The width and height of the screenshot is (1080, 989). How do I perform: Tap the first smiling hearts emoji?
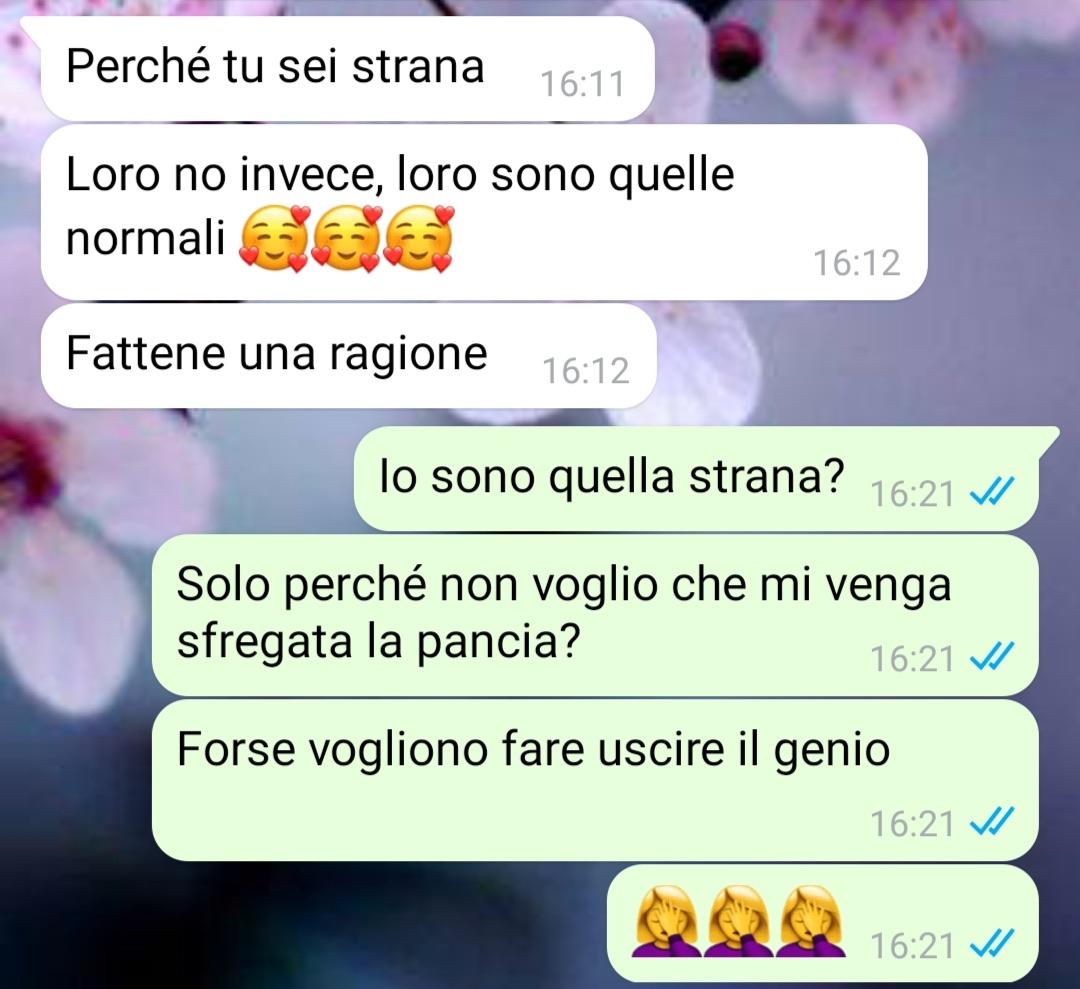click(274, 238)
